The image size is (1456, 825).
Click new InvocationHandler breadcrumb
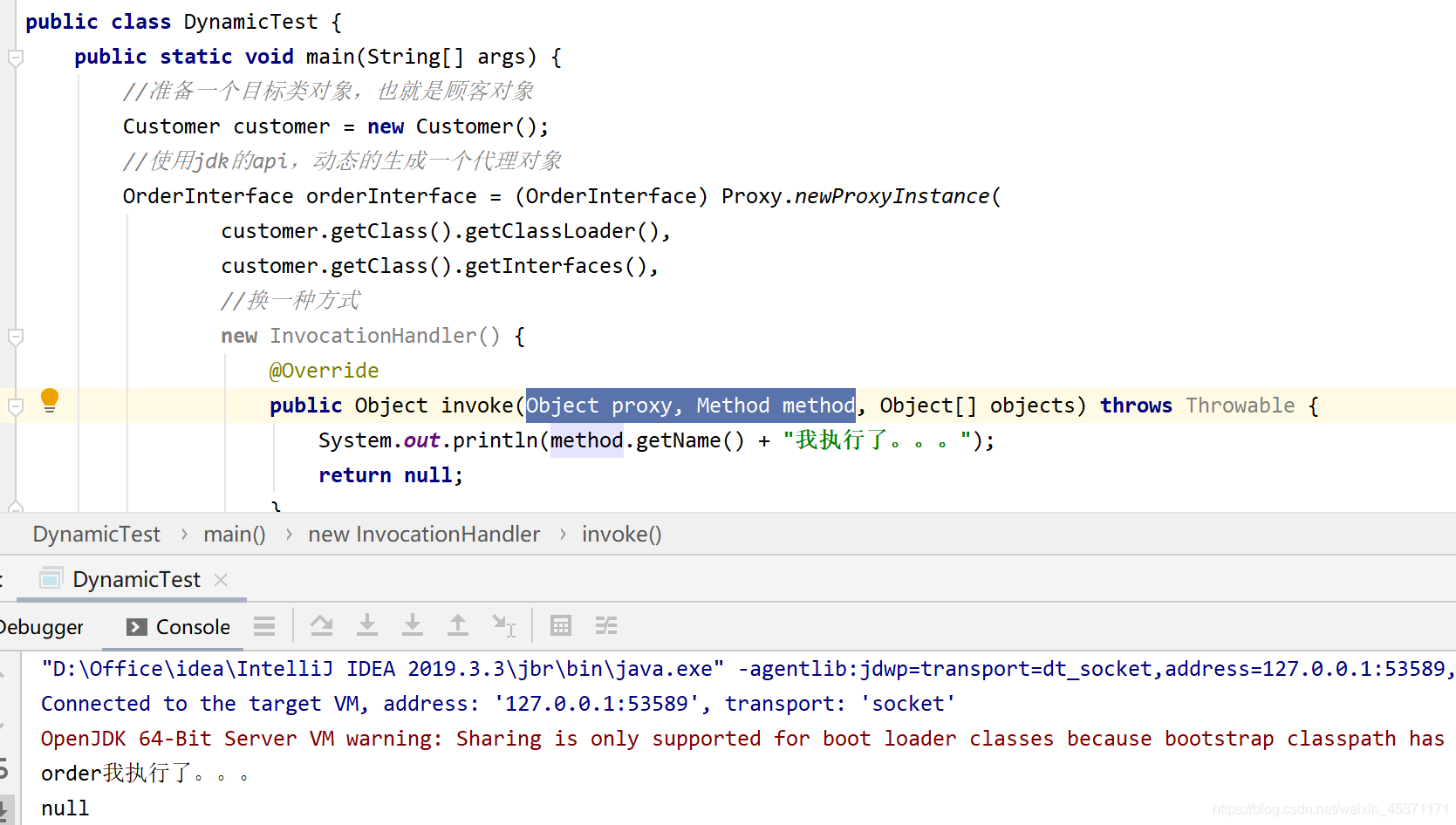(x=424, y=535)
